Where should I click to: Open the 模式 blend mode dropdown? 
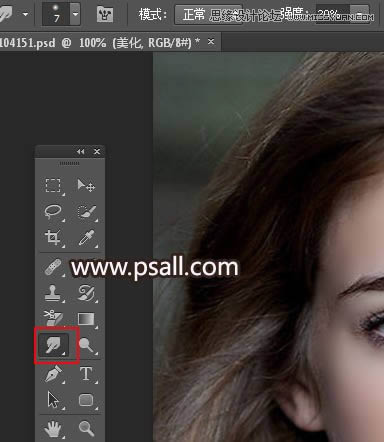pos(208,14)
